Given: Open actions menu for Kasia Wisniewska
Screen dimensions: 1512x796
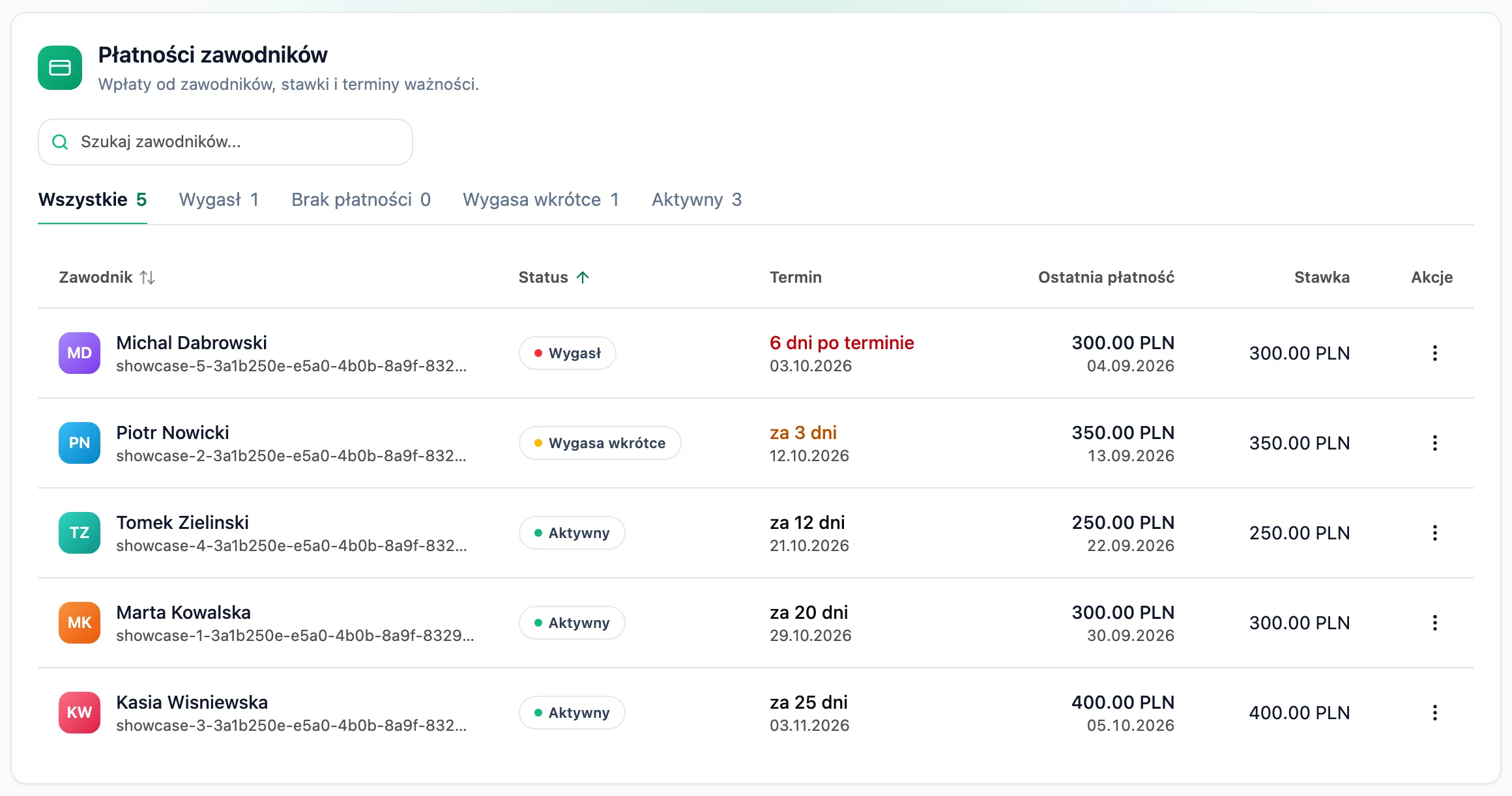Looking at the screenshot, I should [1434, 713].
